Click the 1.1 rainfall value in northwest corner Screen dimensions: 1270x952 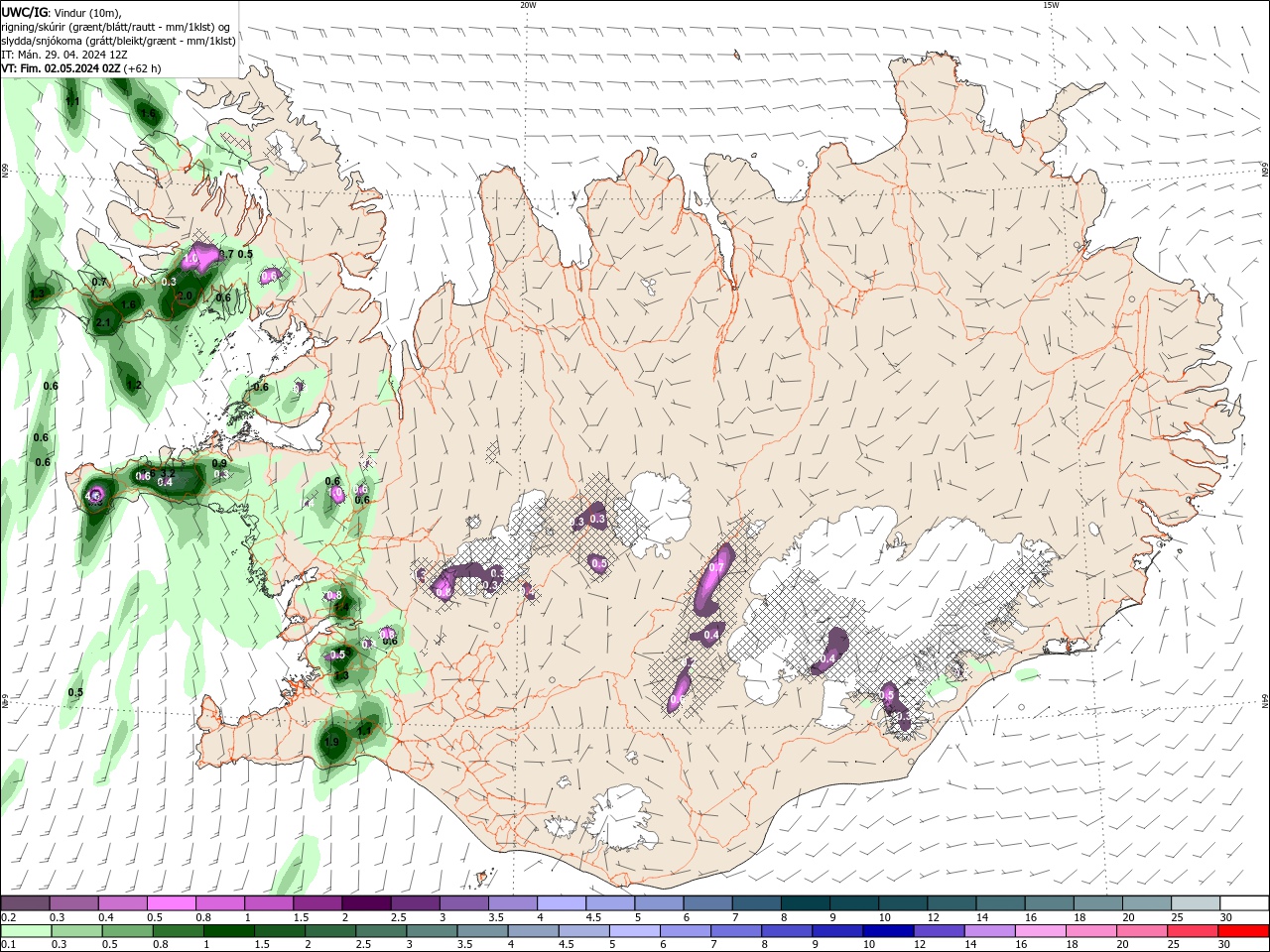(72, 101)
